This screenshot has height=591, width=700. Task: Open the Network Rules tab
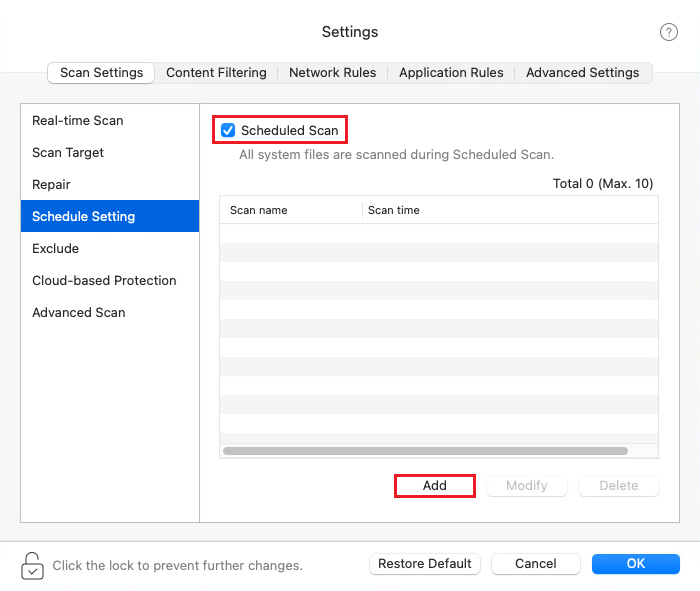333,73
